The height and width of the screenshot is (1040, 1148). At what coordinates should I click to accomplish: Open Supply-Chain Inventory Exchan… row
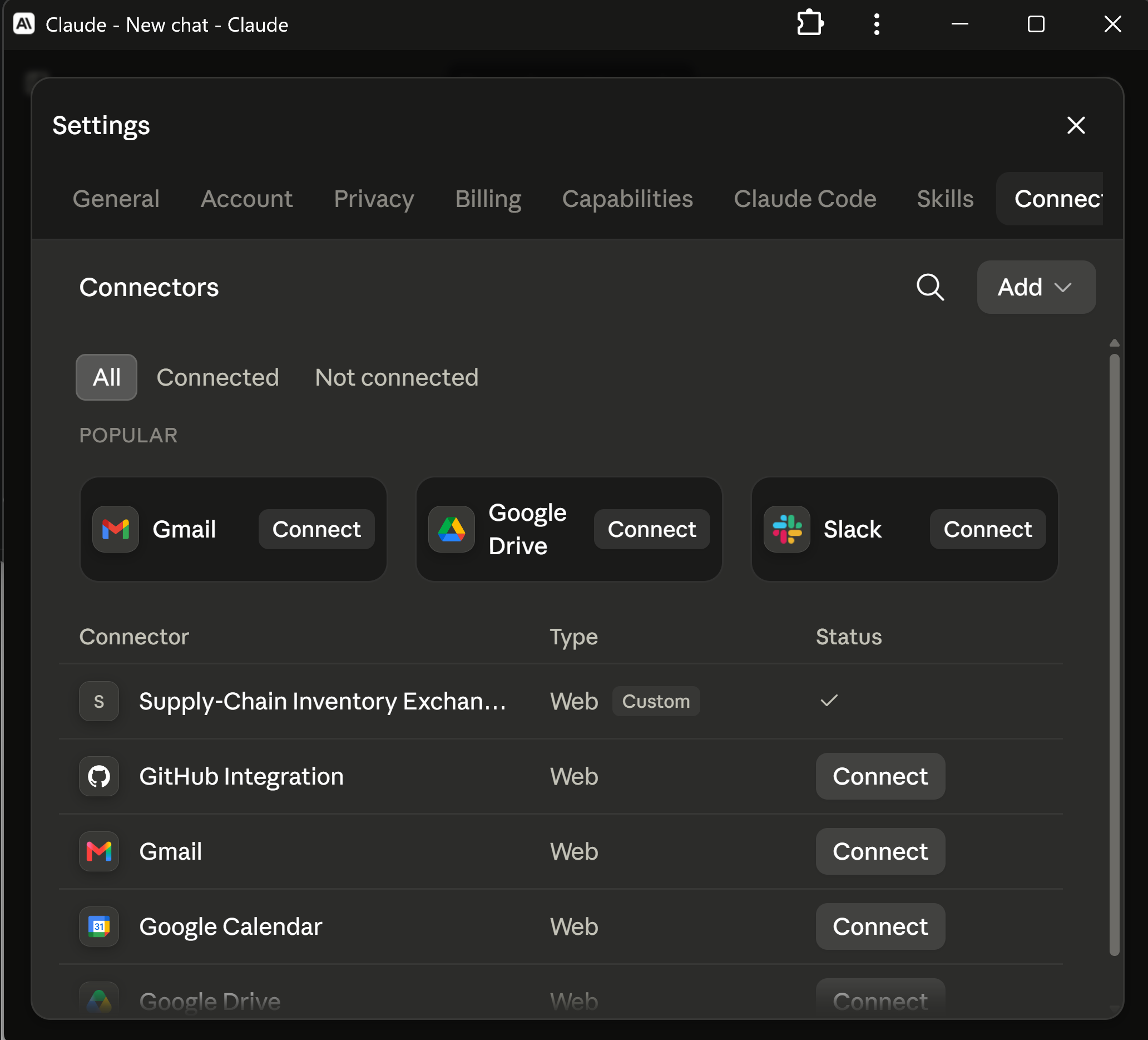(561, 701)
